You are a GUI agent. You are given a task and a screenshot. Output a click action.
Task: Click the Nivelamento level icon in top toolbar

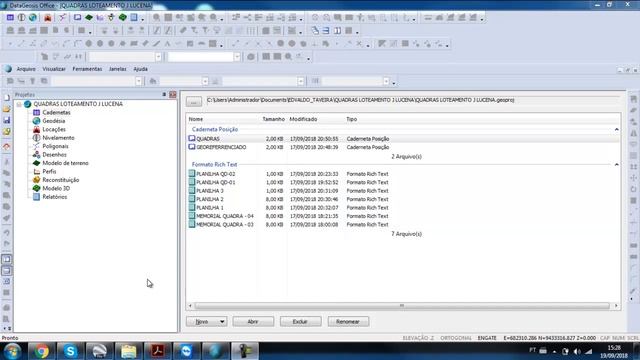point(21,18)
